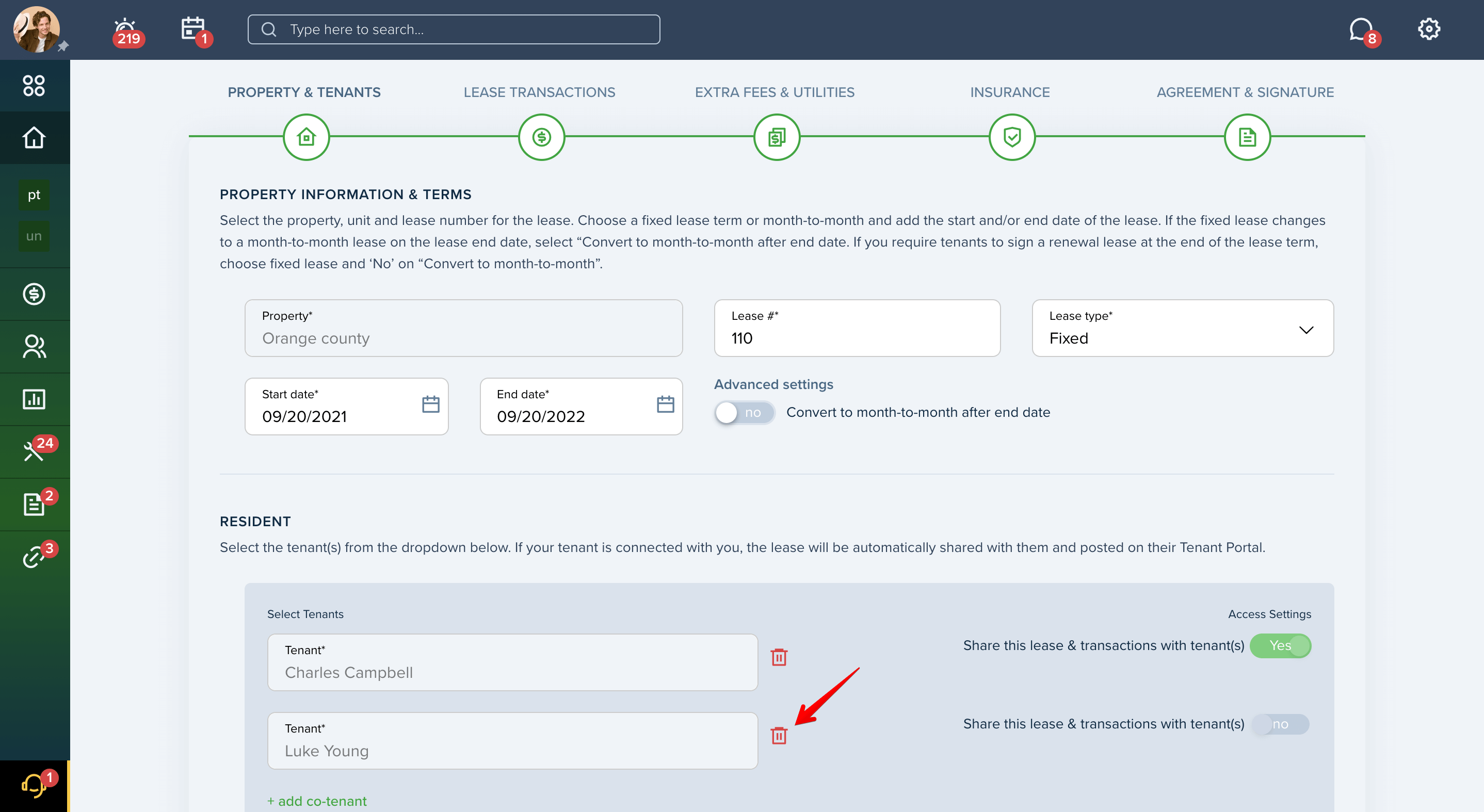The width and height of the screenshot is (1484, 812).
Task: Click the Advanced settings link
Action: coord(773,384)
